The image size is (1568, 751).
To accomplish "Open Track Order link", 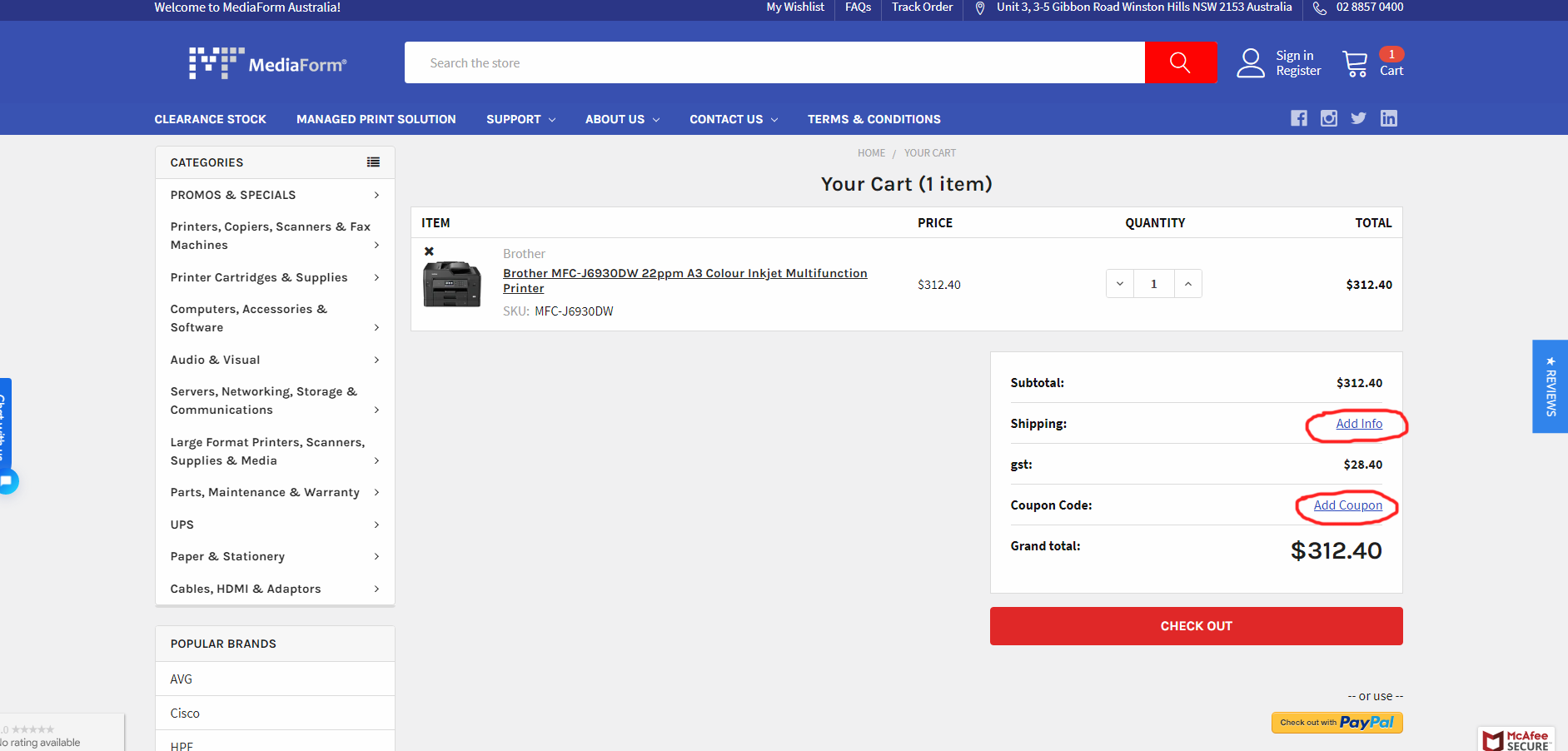I will pyautogui.click(x=922, y=7).
